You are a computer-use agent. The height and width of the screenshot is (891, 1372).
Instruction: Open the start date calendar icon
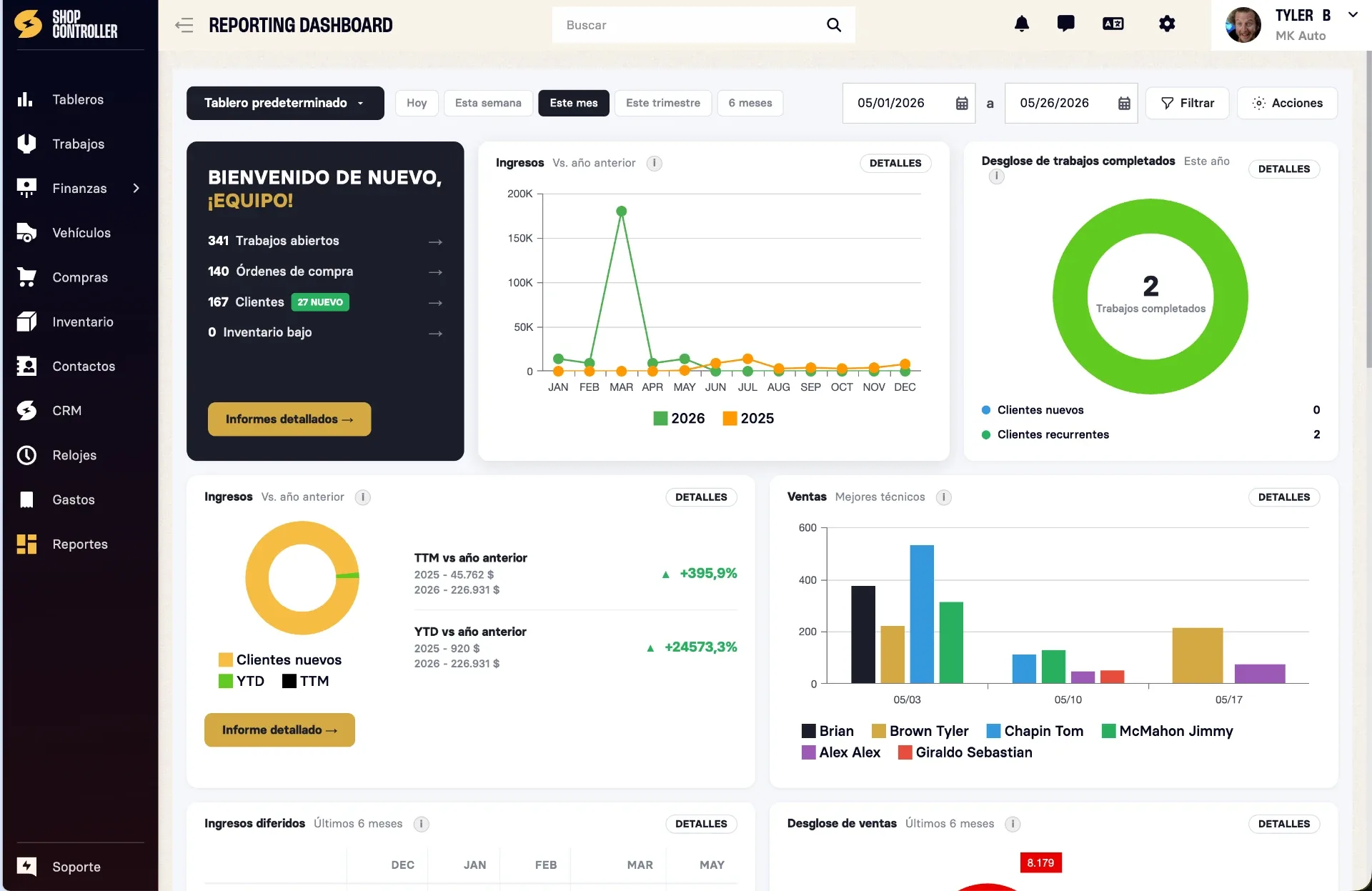pyautogui.click(x=962, y=104)
